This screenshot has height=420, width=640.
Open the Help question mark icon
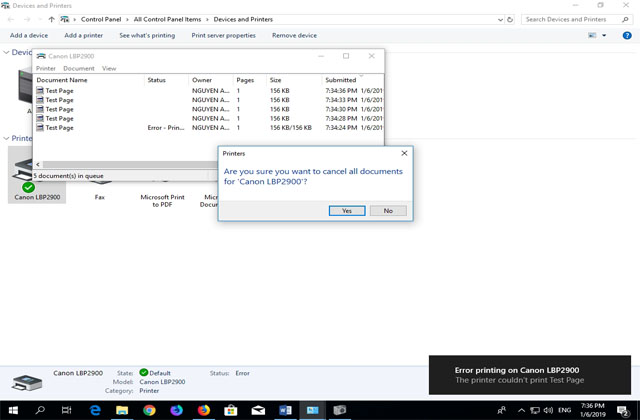point(627,36)
